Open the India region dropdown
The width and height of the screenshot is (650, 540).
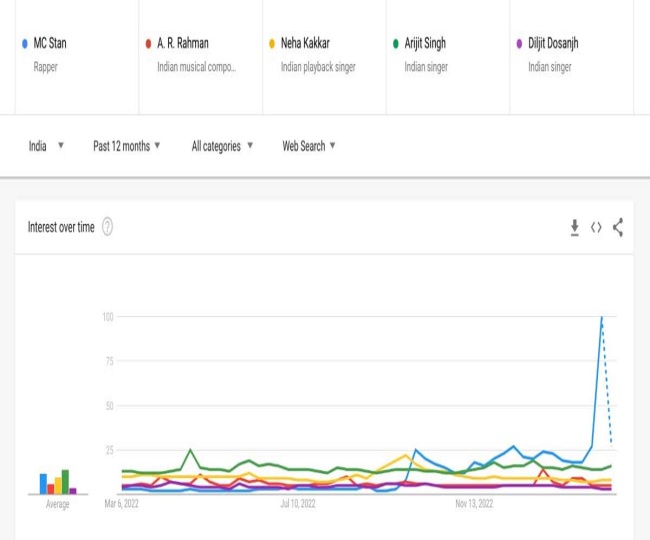46,146
